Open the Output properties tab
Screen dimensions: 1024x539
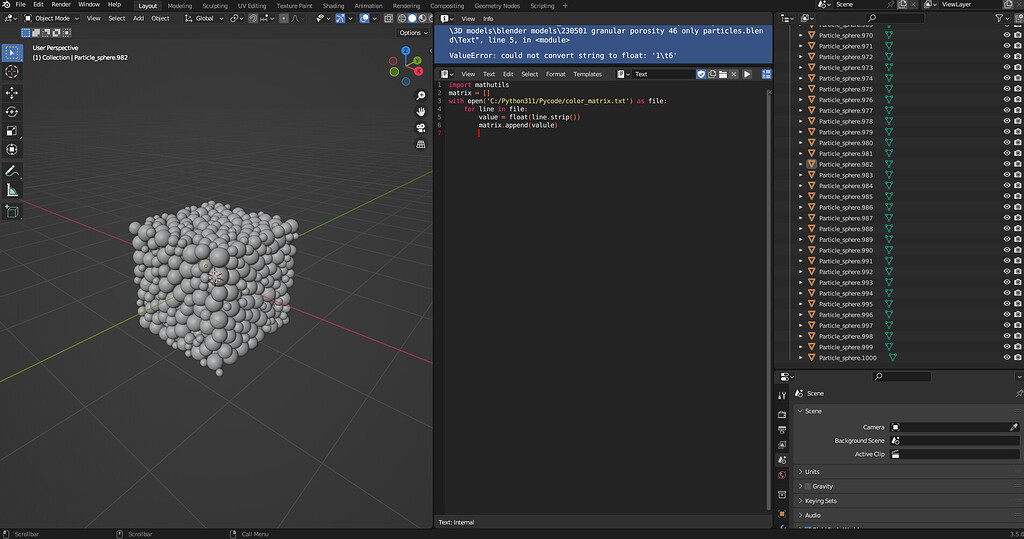point(782,429)
